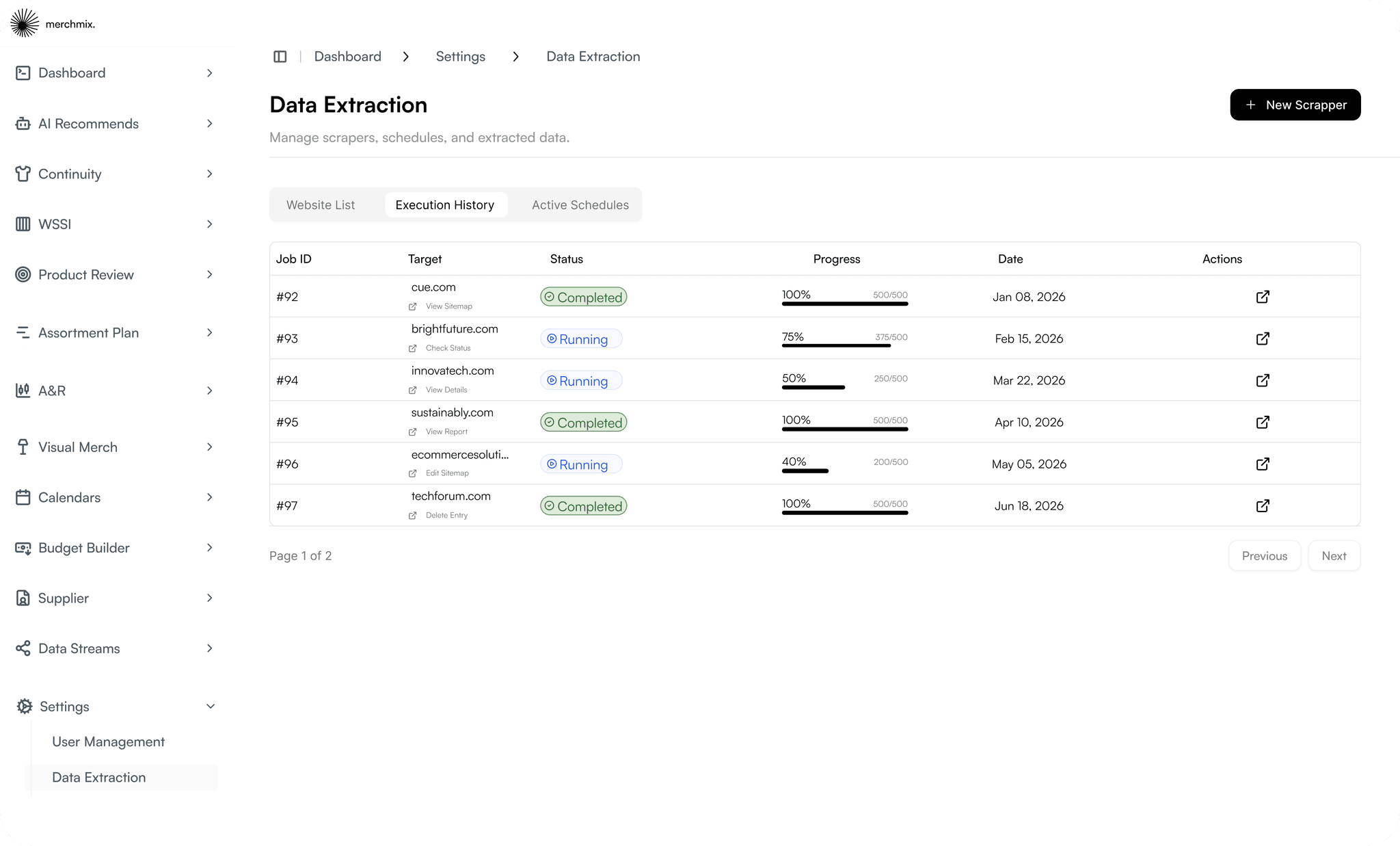Create a New Scrapper
The width and height of the screenshot is (1400, 846).
click(x=1295, y=105)
